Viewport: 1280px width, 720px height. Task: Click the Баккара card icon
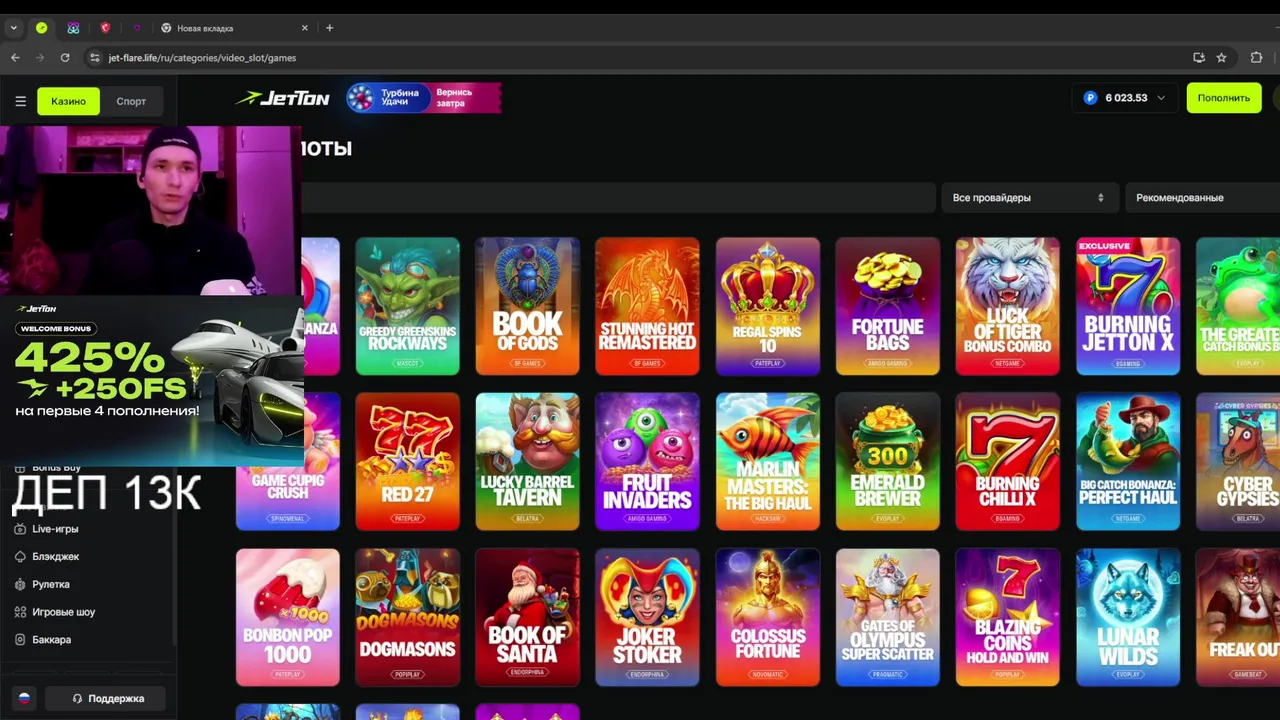[20, 639]
